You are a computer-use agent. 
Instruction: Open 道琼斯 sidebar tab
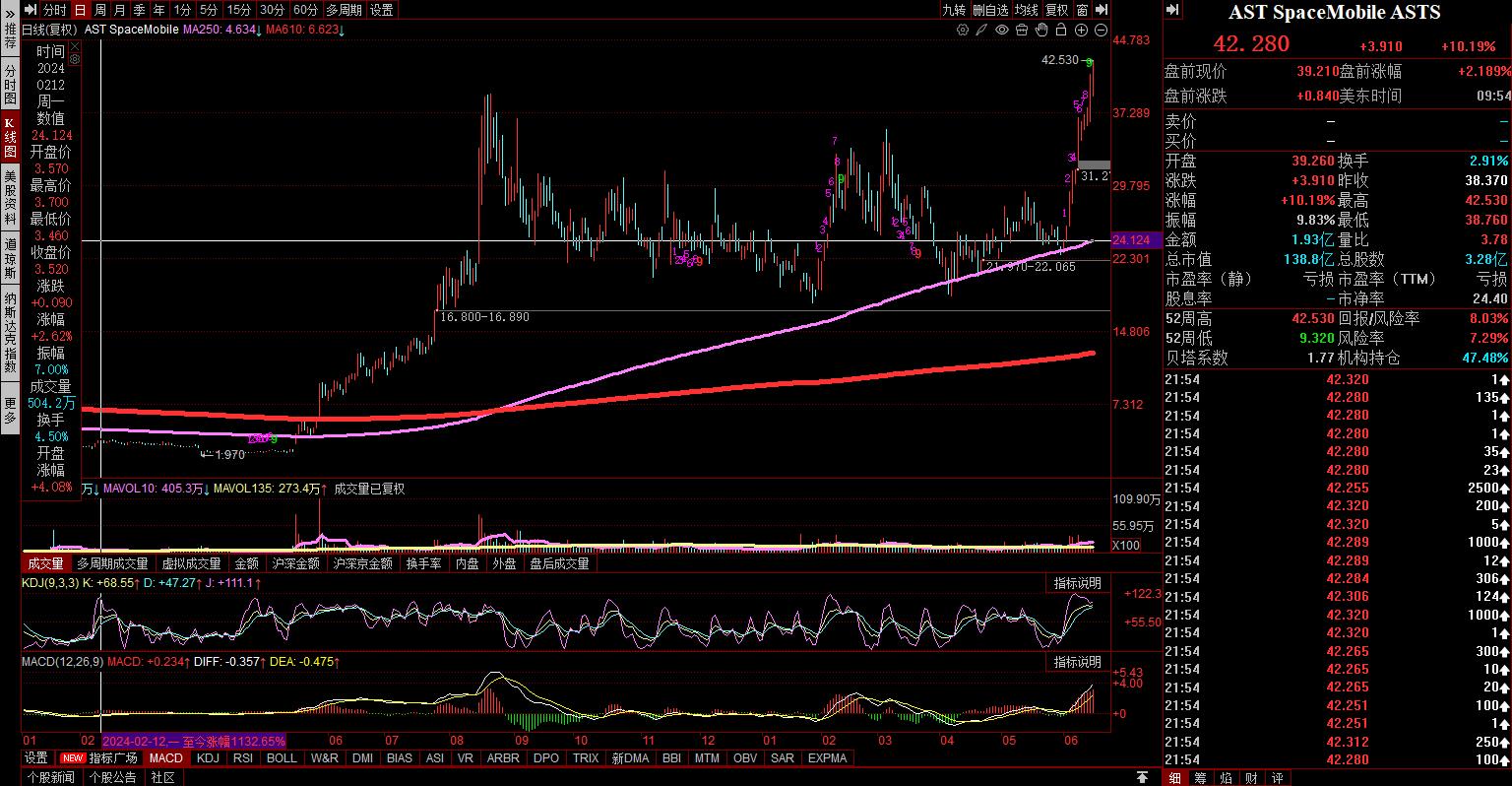(x=9, y=259)
